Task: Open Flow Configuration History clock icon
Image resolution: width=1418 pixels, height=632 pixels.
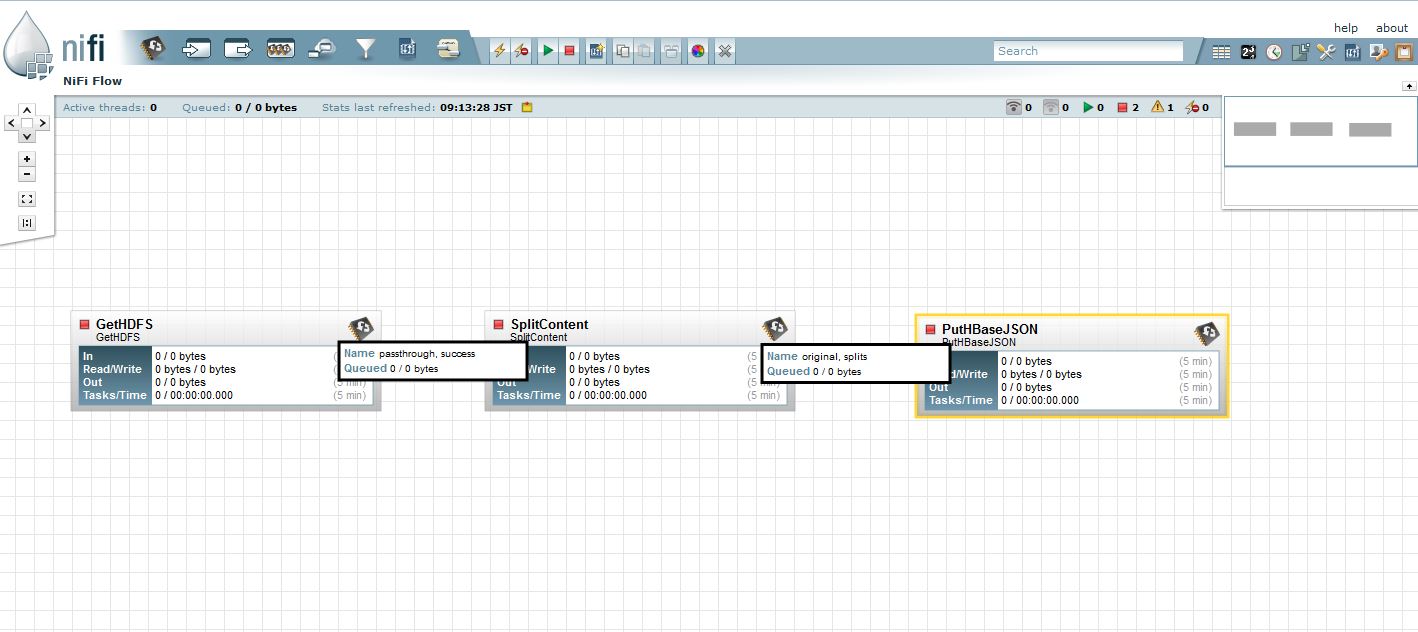Action: pos(1274,50)
